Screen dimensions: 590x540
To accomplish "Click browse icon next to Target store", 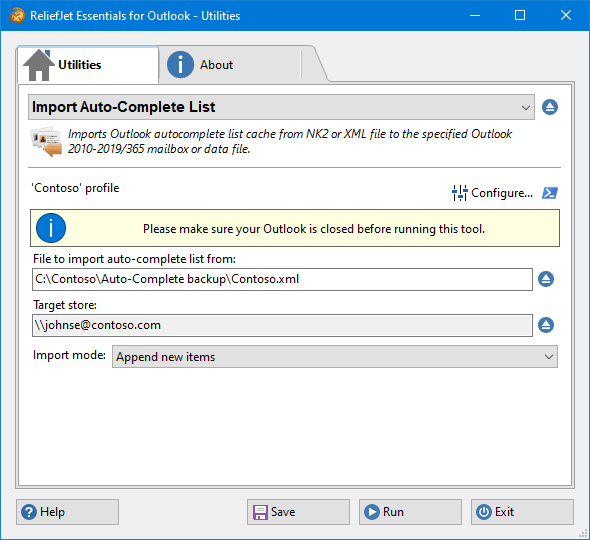I will pyautogui.click(x=546, y=325).
